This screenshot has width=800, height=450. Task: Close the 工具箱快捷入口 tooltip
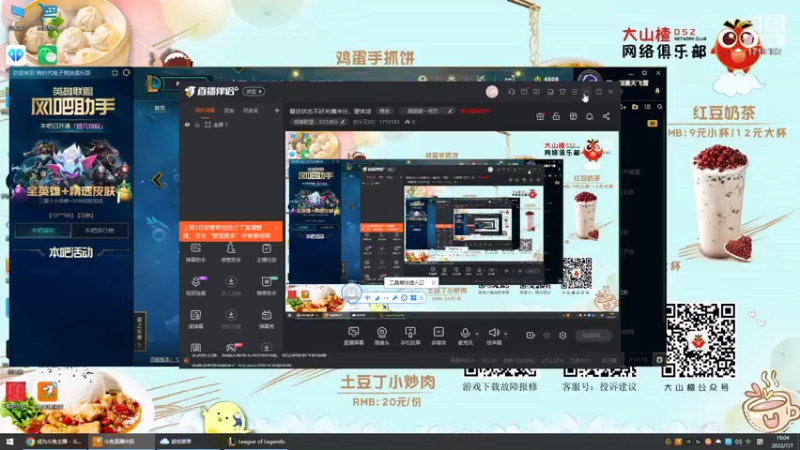pos(433,282)
